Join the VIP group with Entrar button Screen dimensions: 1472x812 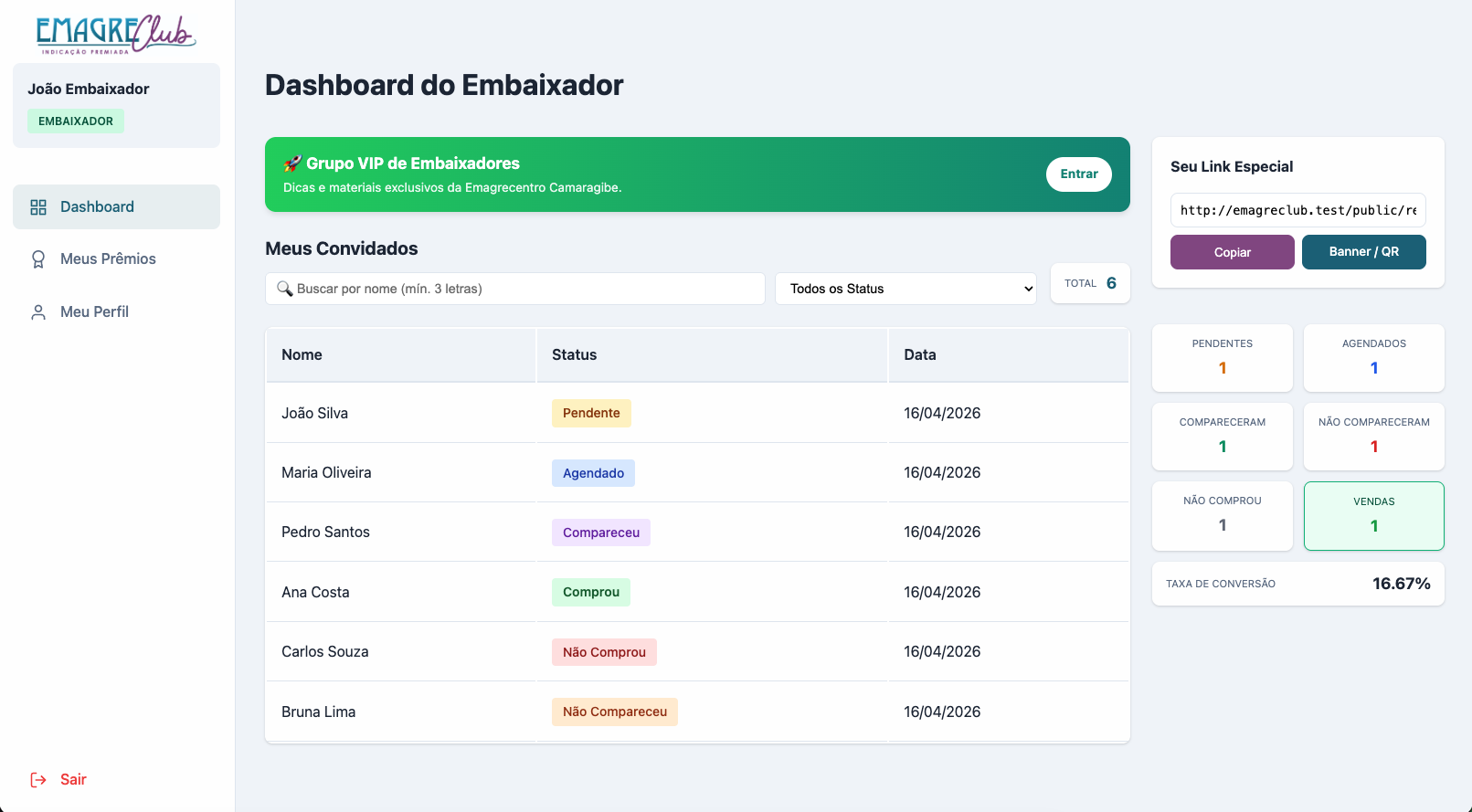(x=1079, y=174)
